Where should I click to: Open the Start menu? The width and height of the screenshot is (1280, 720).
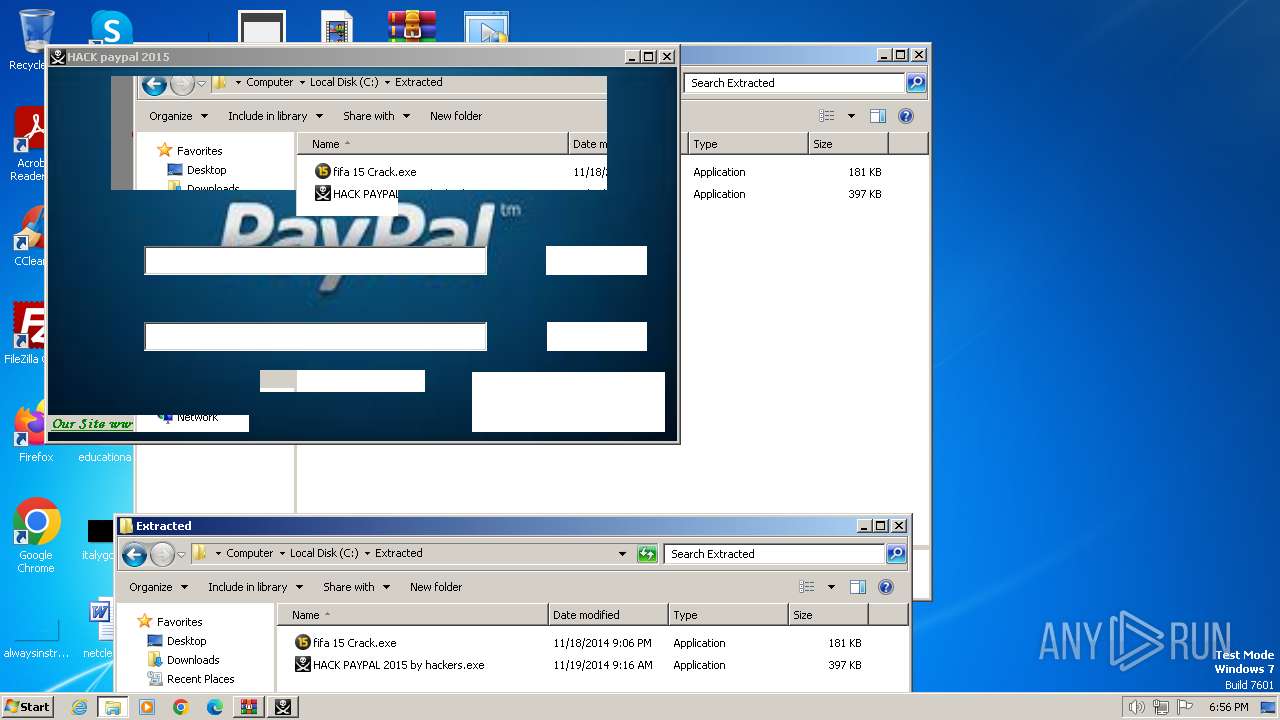pyautogui.click(x=27, y=707)
